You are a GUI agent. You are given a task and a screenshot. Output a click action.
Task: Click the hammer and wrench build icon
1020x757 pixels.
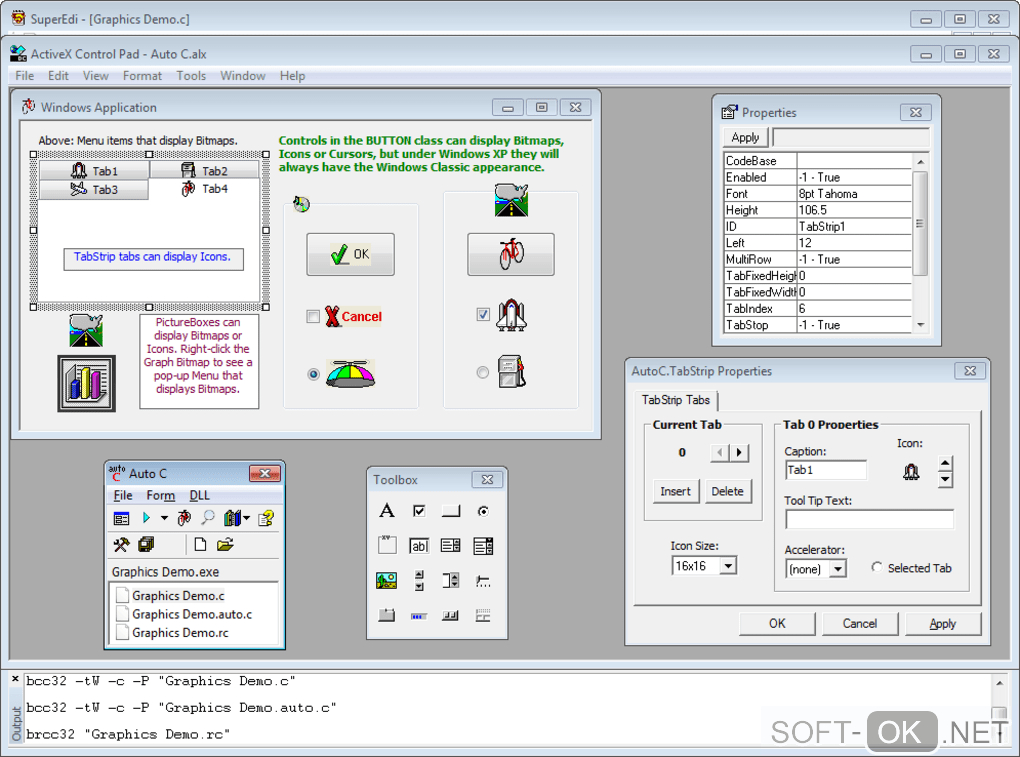click(121, 544)
